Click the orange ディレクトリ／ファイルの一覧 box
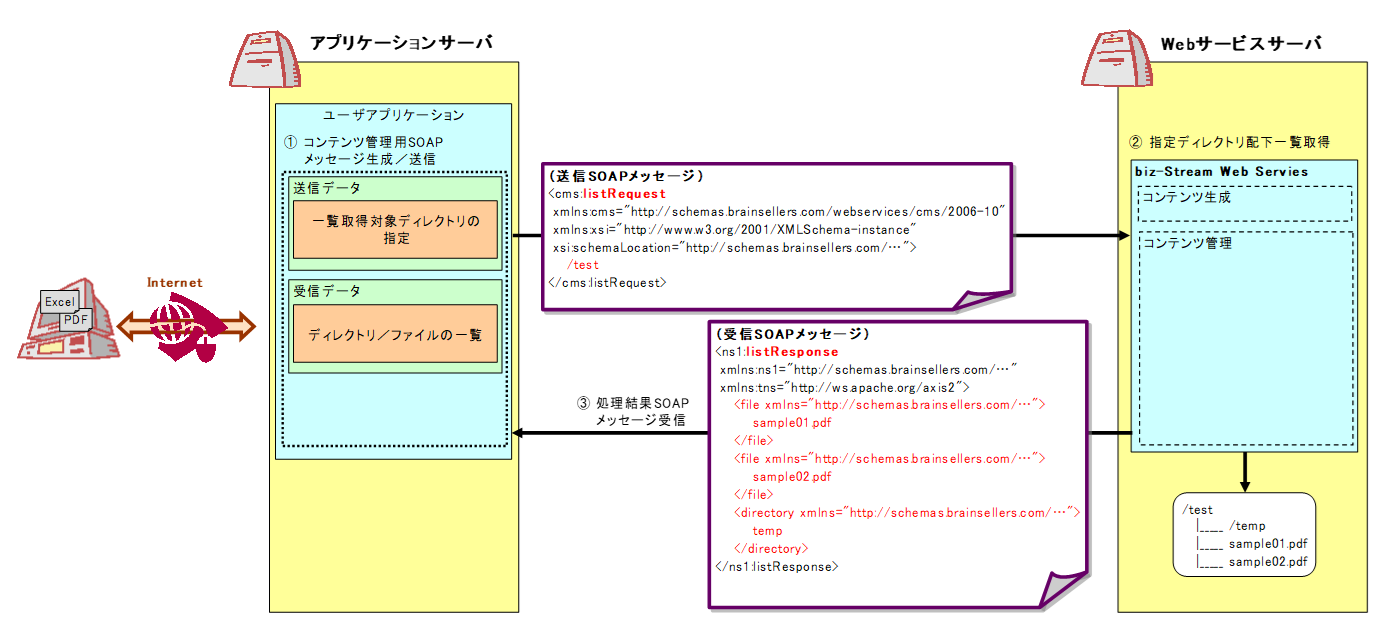This screenshot has height=635, width=1388. click(x=395, y=334)
